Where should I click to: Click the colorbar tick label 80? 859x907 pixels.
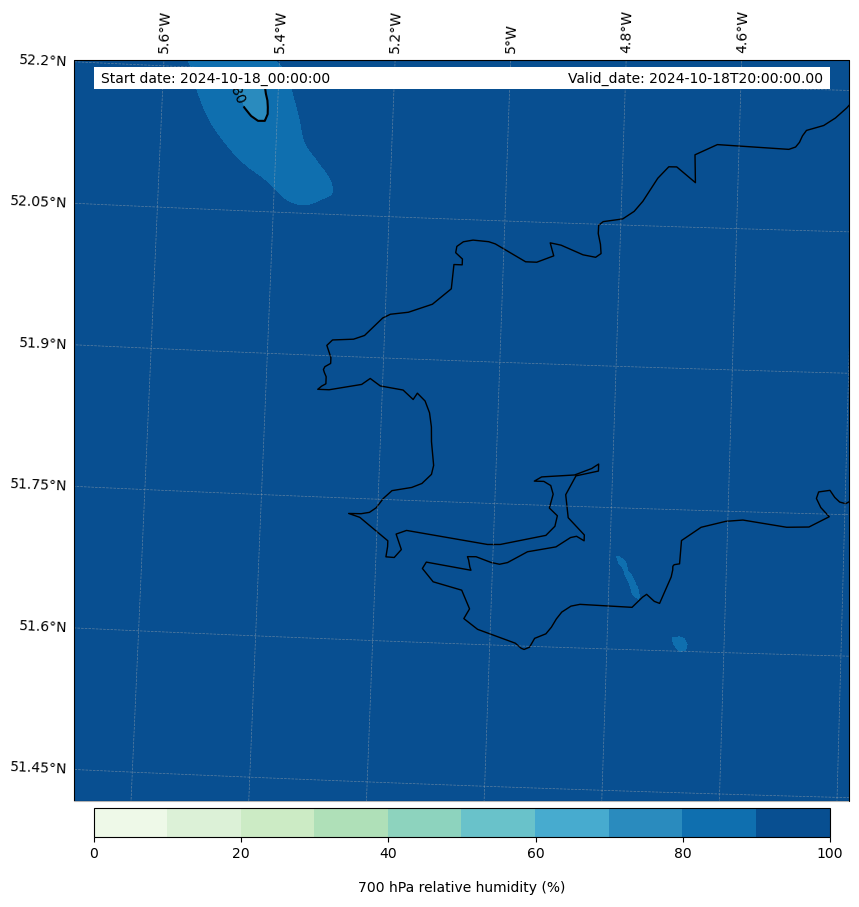(x=683, y=853)
